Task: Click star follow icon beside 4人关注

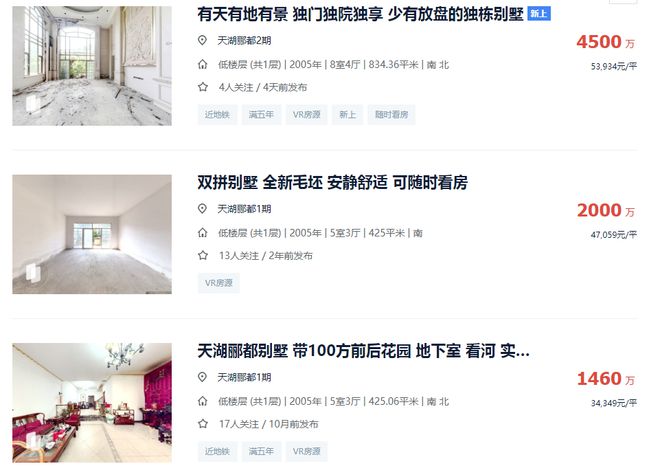Action: point(203,87)
